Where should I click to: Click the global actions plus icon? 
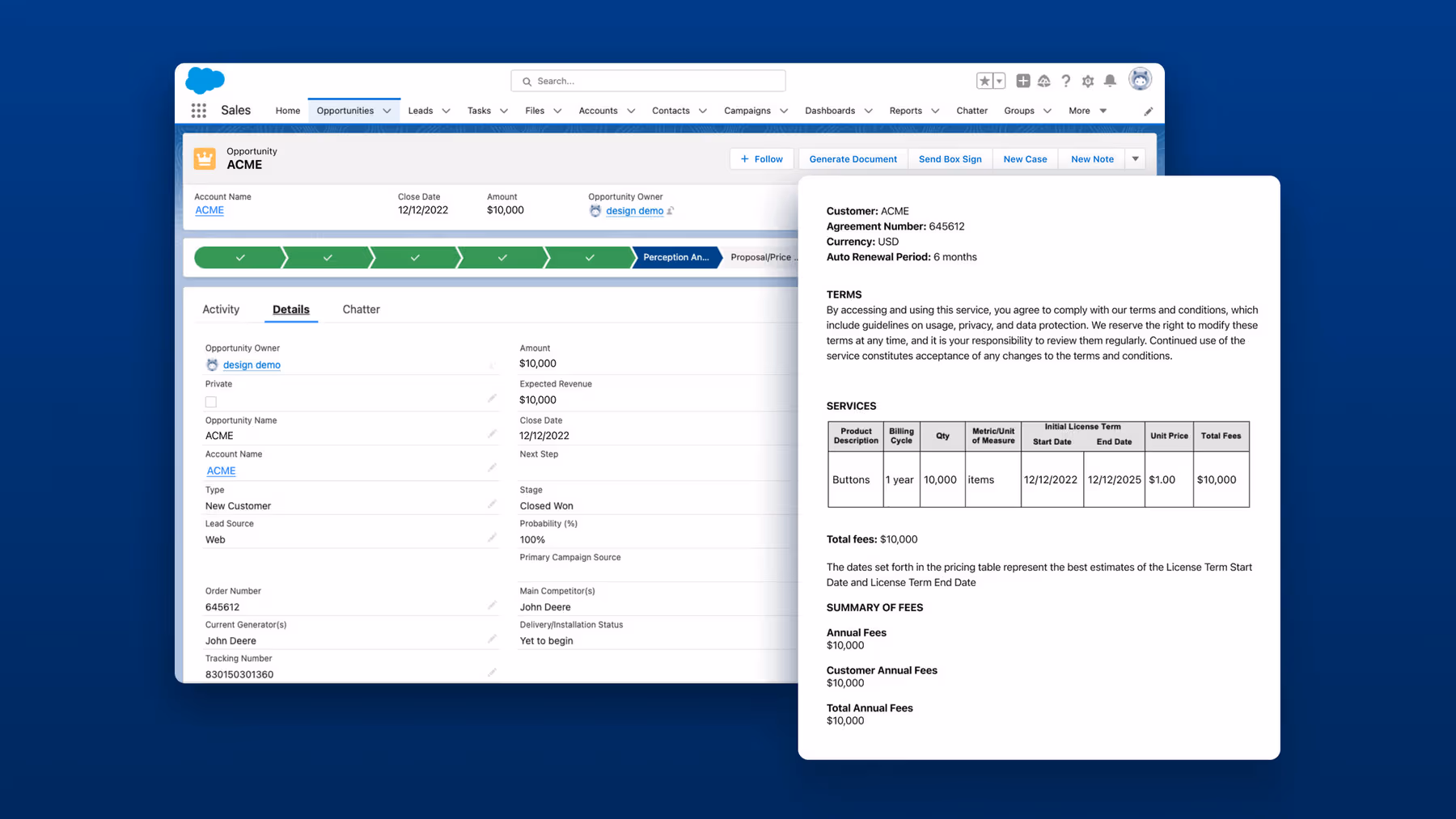tap(1022, 81)
